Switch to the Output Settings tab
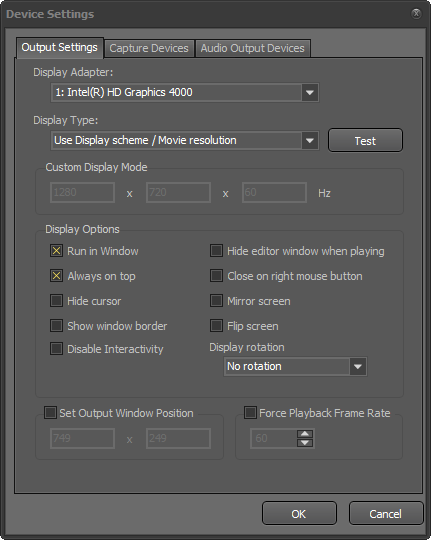 [60, 48]
